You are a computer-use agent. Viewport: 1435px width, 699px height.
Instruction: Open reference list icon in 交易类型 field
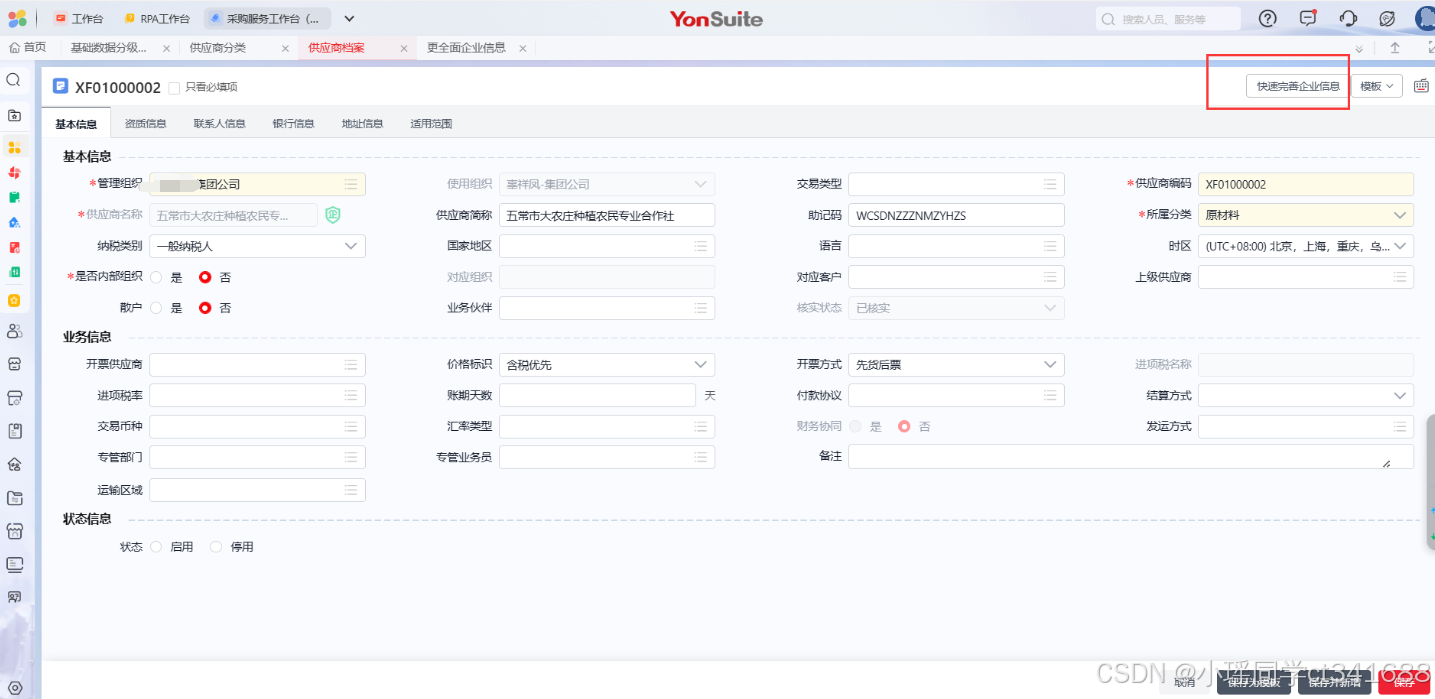[x=1050, y=184]
